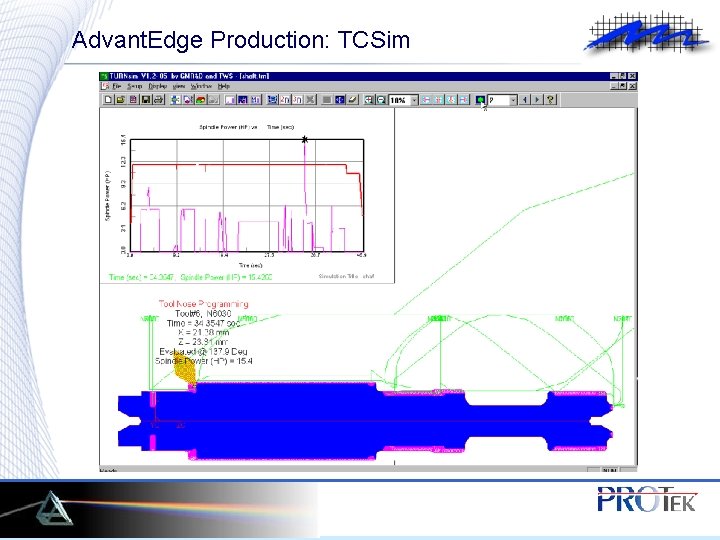Click the 'Tool Nose Programming' red label
Image resolution: width=720 pixels, height=540 pixels.
point(203,304)
